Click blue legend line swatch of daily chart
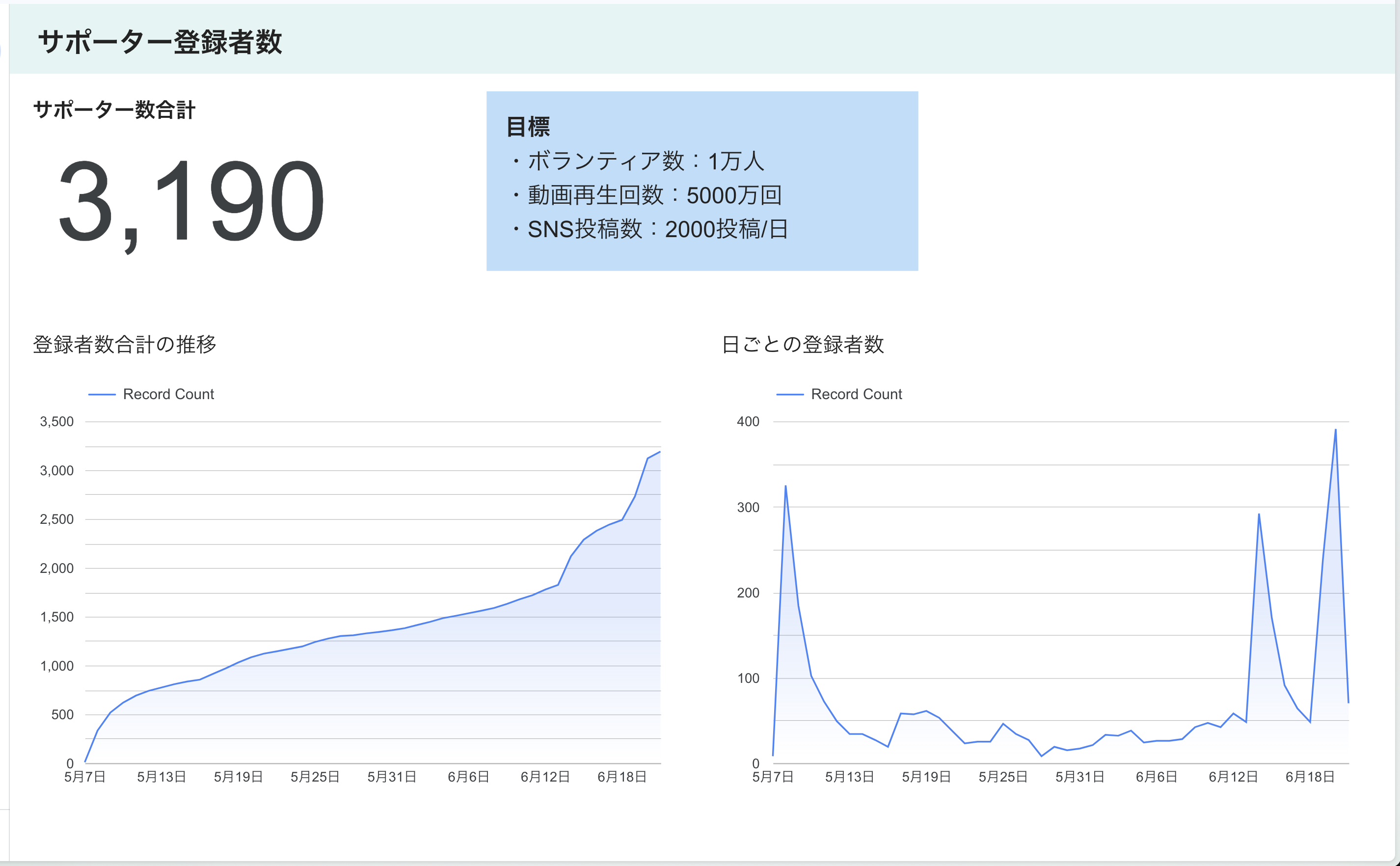The image size is (1400, 866). tap(790, 394)
